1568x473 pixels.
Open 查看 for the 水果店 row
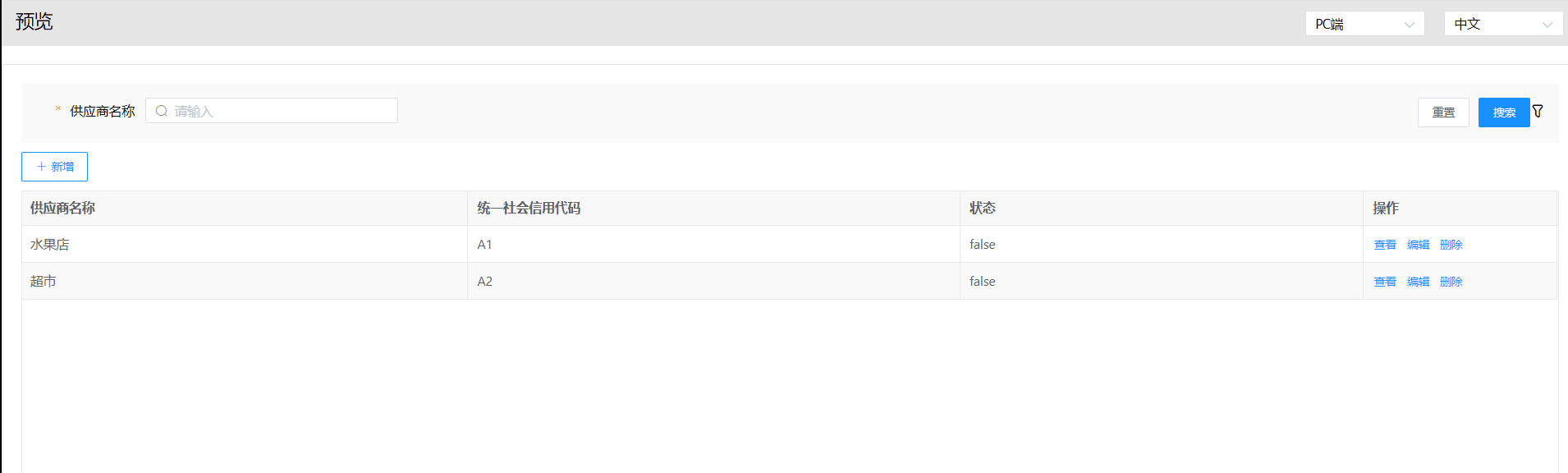(1385, 245)
